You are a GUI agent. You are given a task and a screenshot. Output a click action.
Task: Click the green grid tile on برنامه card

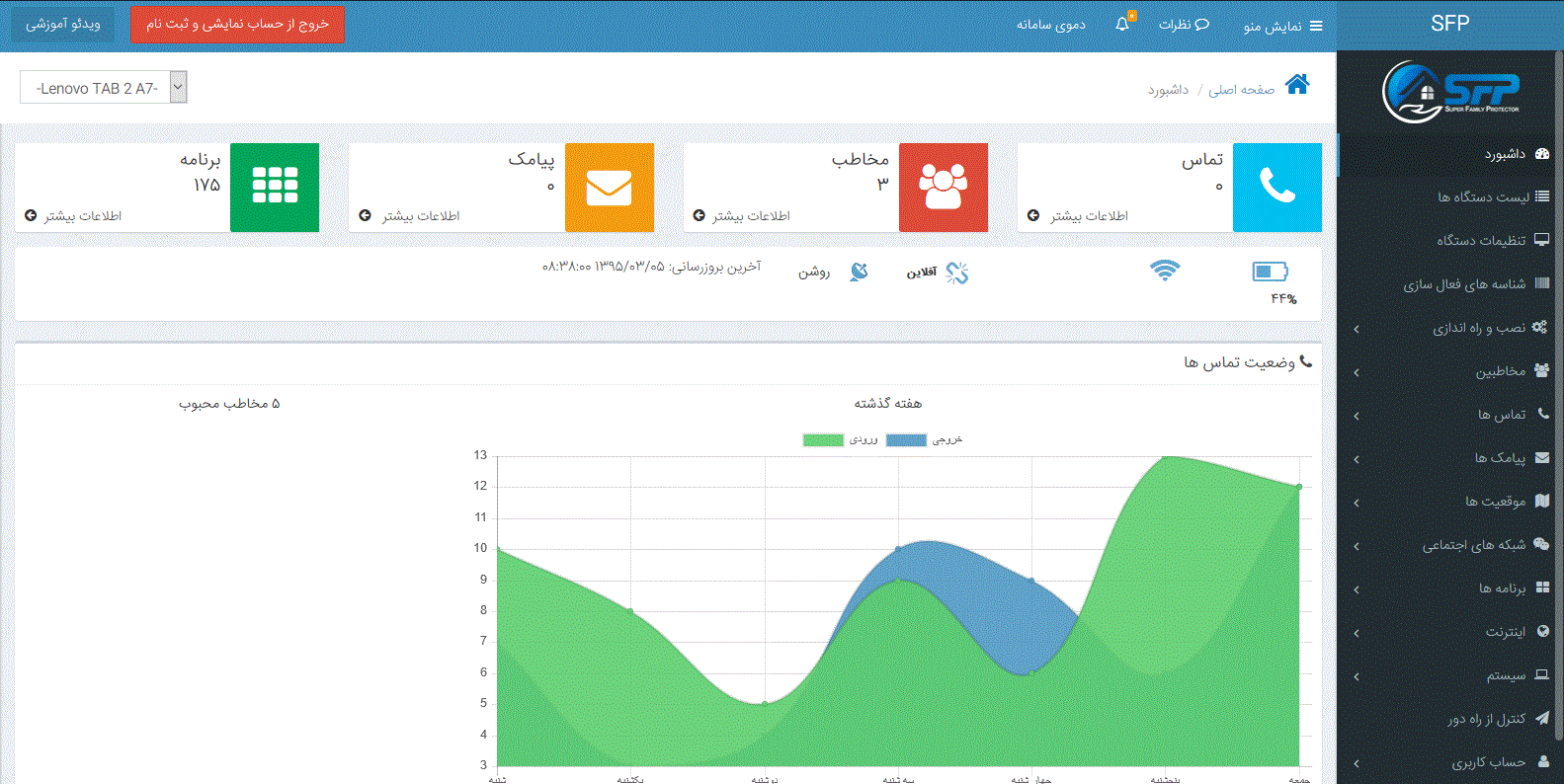[x=275, y=188]
